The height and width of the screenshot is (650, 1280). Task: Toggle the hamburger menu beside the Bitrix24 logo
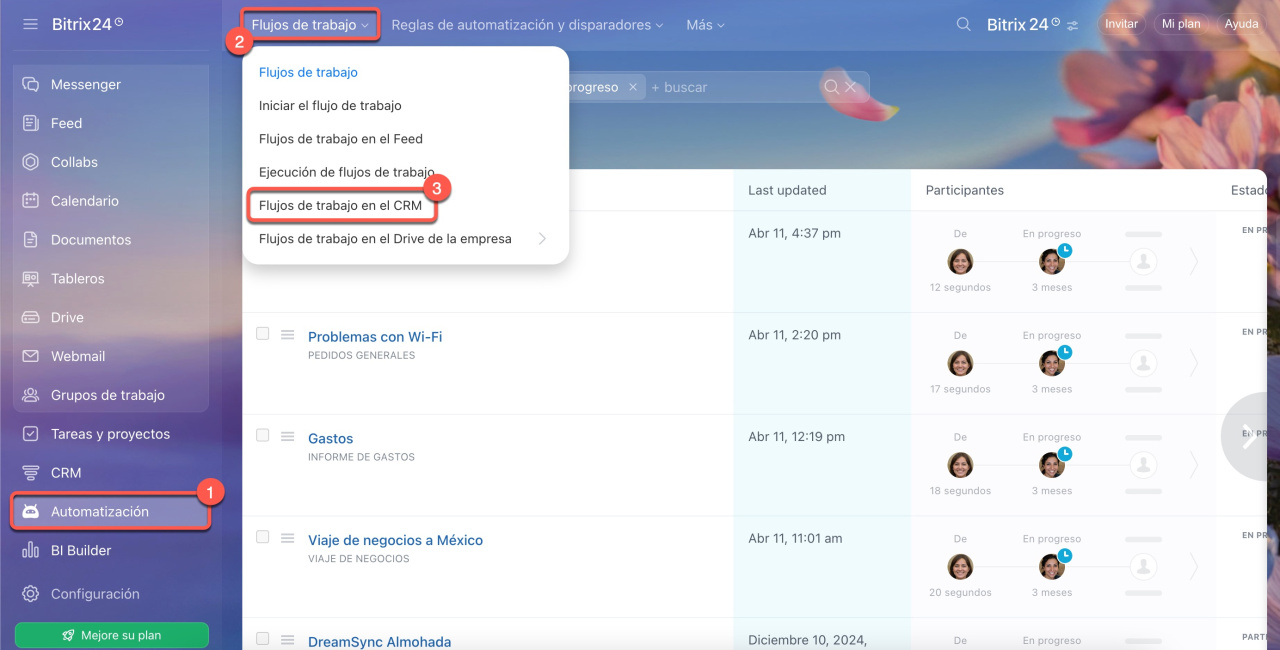coord(30,24)
